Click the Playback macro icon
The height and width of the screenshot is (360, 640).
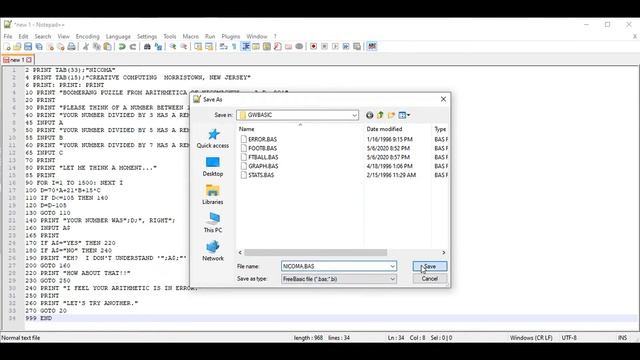click(x=335, y=47)
